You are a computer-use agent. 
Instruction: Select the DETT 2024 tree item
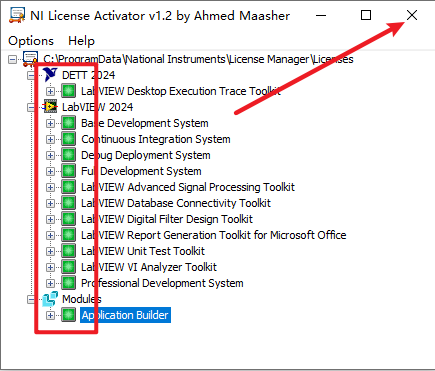tap(88, 75)
